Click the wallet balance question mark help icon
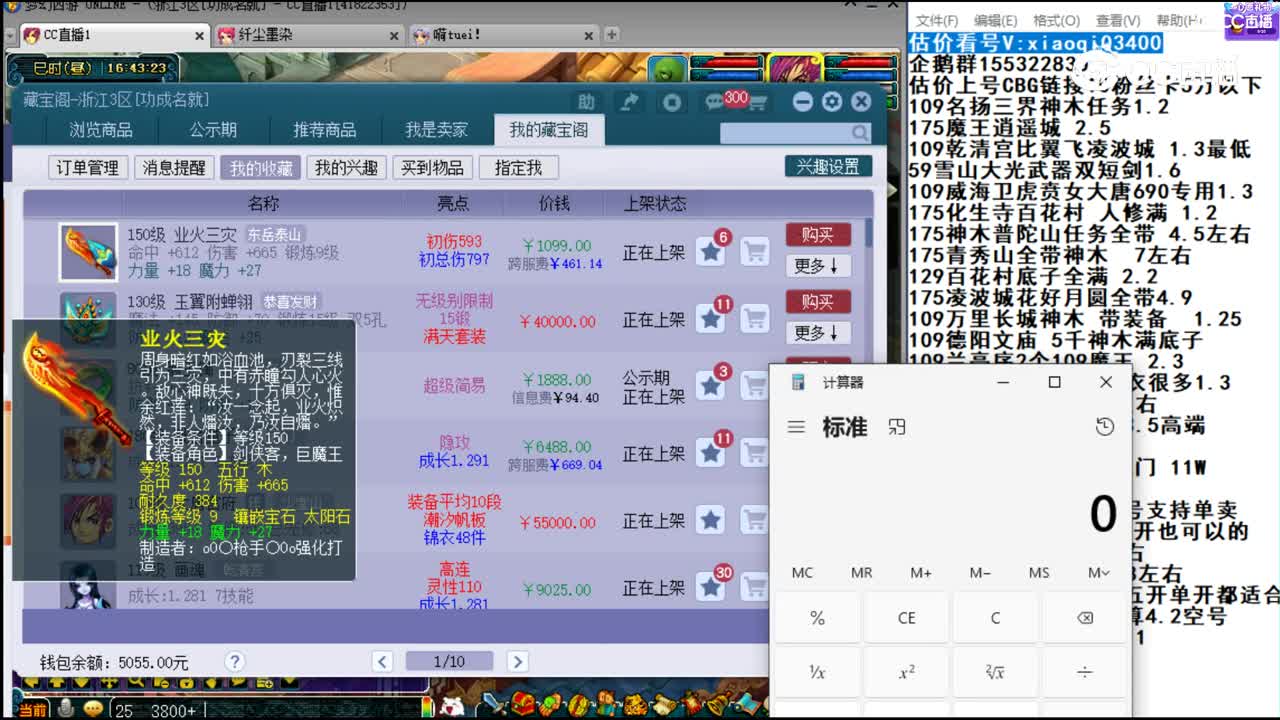The width and height of the screenshot is (1280, 720). tap(235, 661)
